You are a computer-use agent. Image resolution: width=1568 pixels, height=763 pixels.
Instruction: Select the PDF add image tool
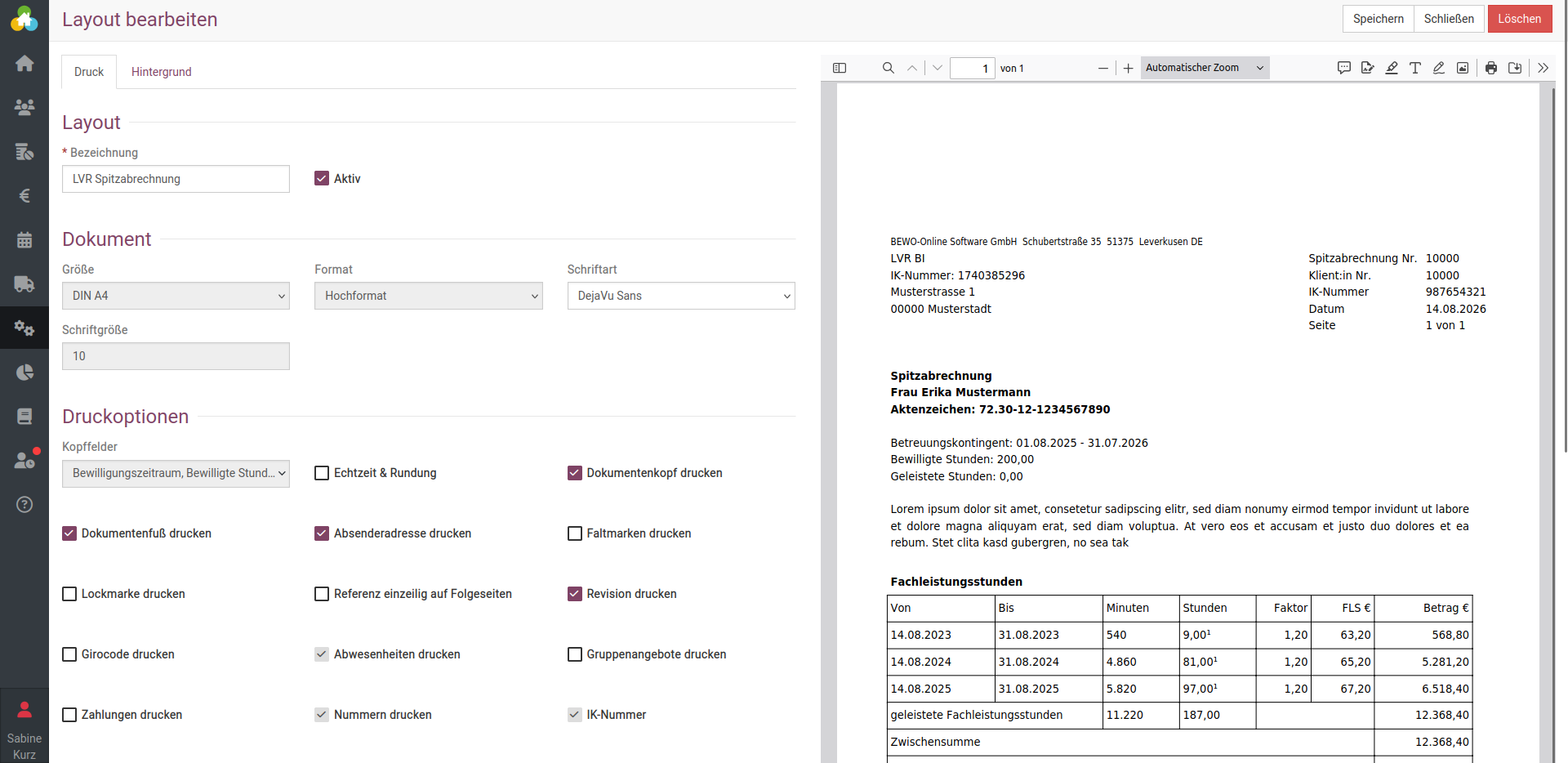pos(1463,68)
